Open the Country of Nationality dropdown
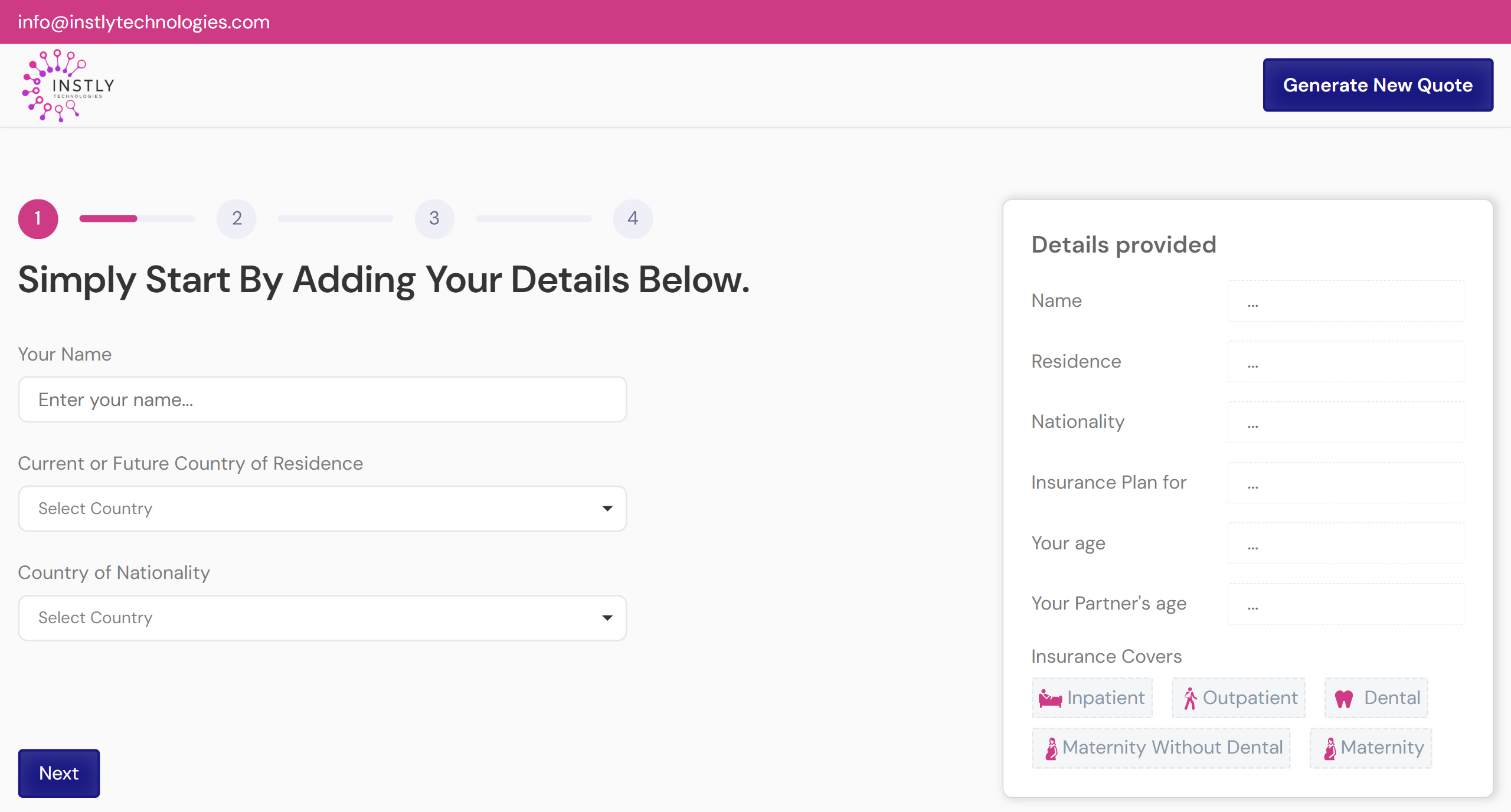This screenshot has width=1511, height=812. 322,618
